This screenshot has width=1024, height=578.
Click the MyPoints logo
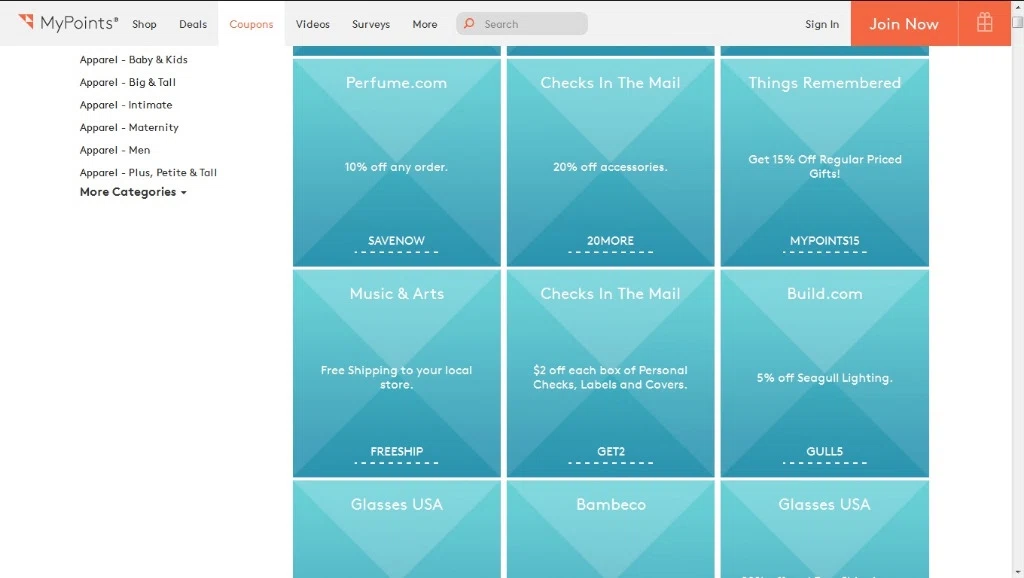pyautogui.click(x=68, y=23)
